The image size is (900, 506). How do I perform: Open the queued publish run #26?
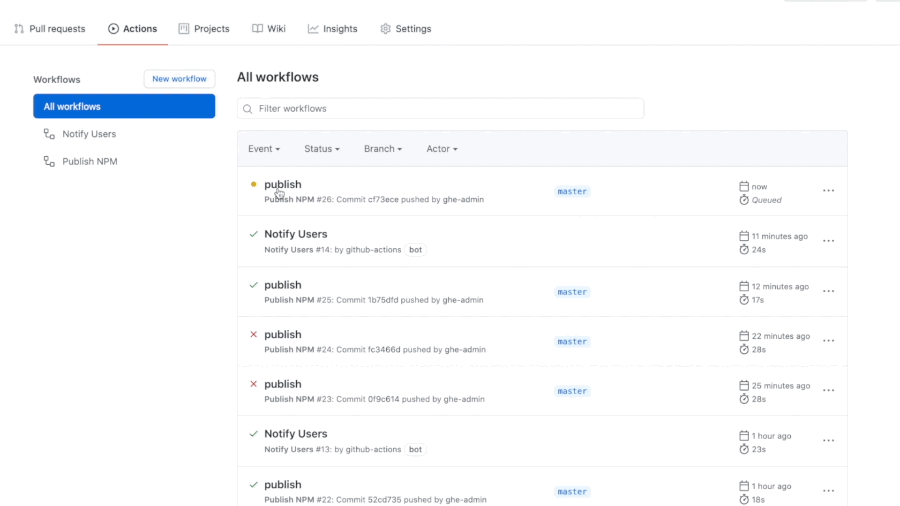282,184
